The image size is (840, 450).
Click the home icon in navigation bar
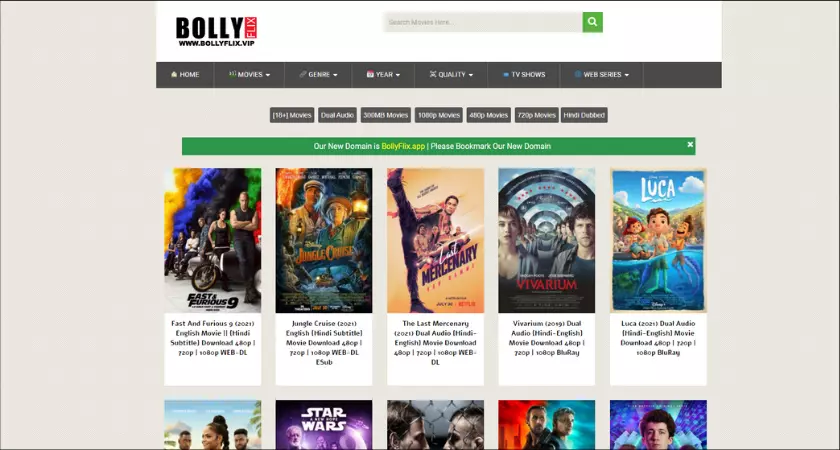[174, 74]
